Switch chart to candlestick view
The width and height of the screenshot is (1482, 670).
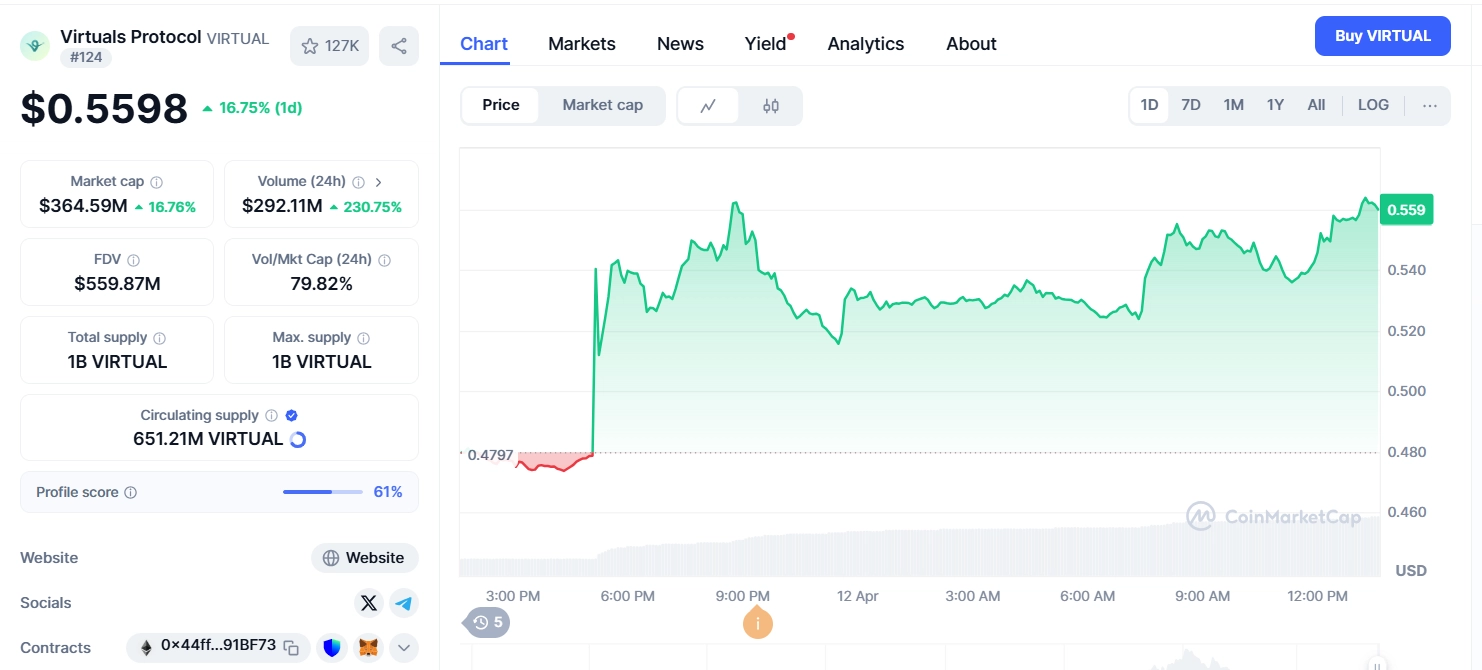pos(771,105)
